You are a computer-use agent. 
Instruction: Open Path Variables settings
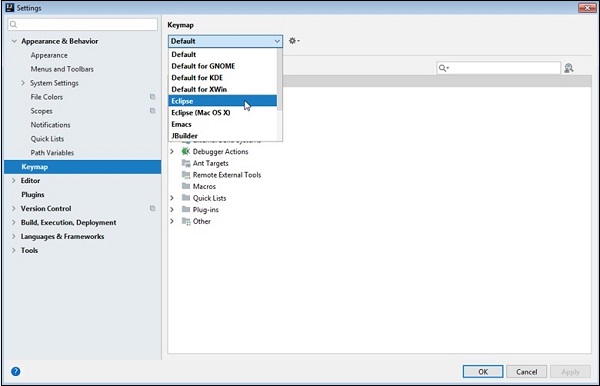52,153
